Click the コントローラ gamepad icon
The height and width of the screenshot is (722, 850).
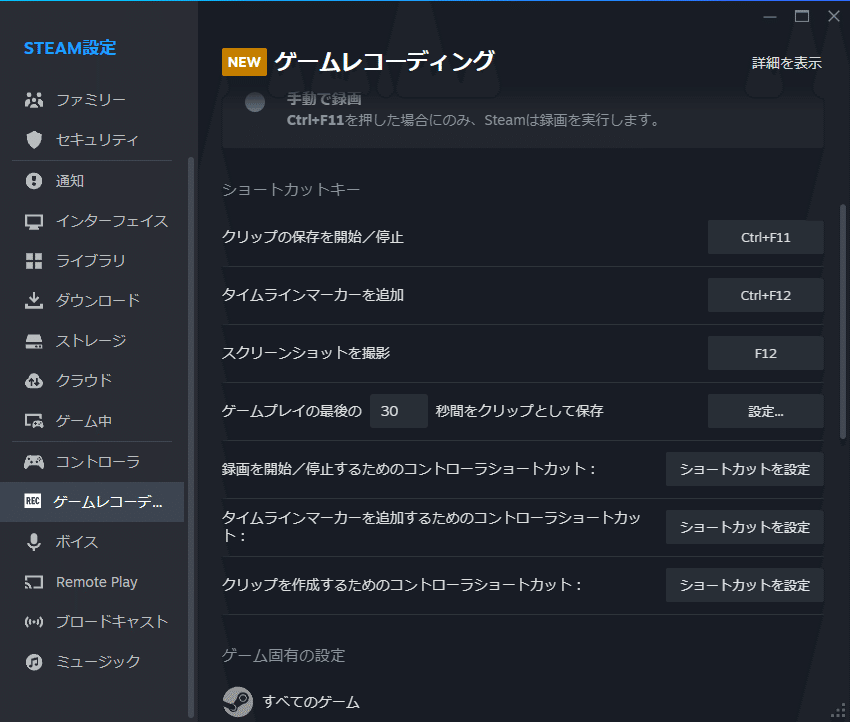click(x=34, y=462)
